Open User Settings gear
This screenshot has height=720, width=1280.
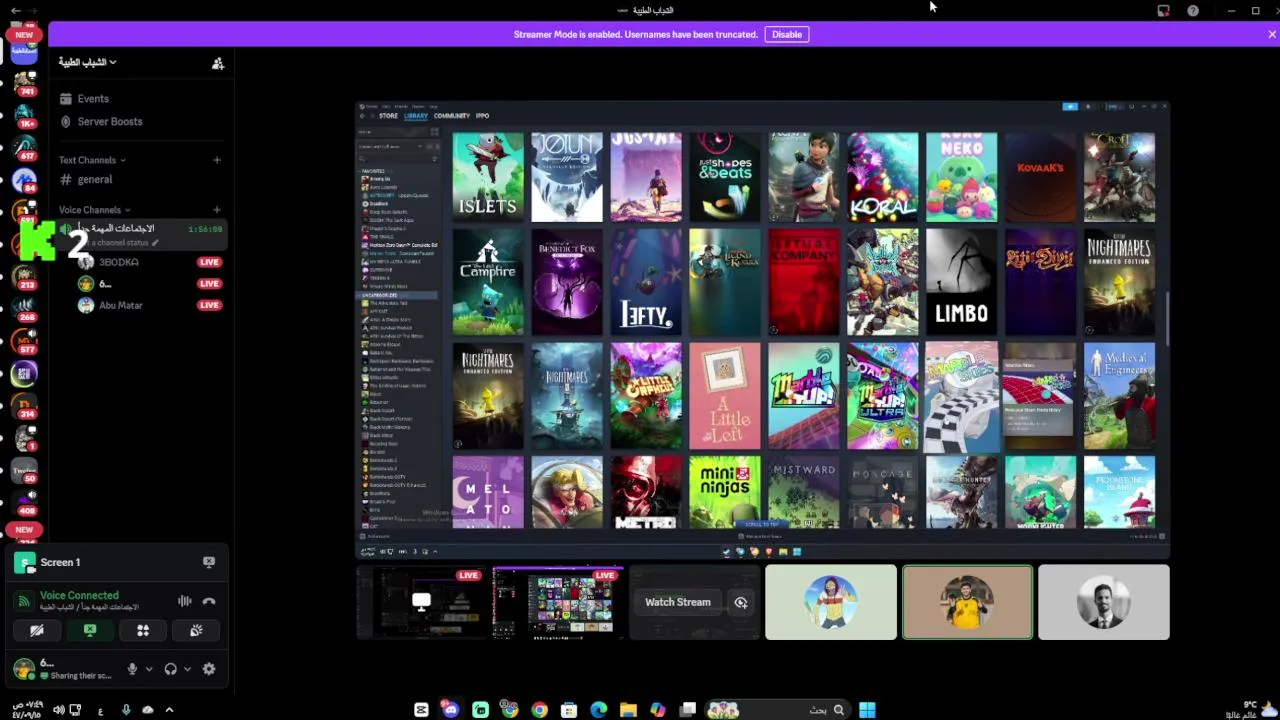click(x=209, y=669)
